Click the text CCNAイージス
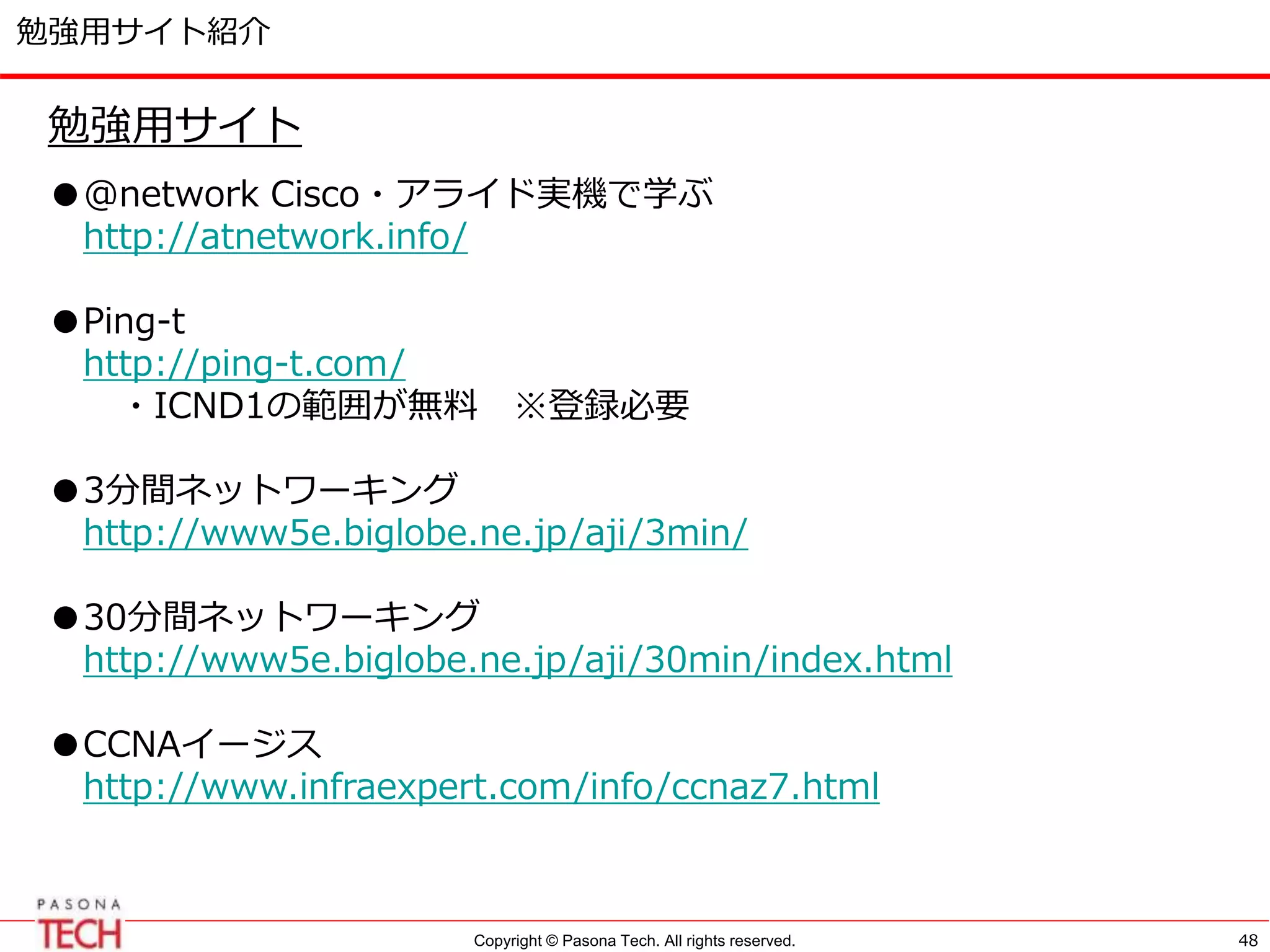Screen dimensions: 1270x952 [203, 744]
